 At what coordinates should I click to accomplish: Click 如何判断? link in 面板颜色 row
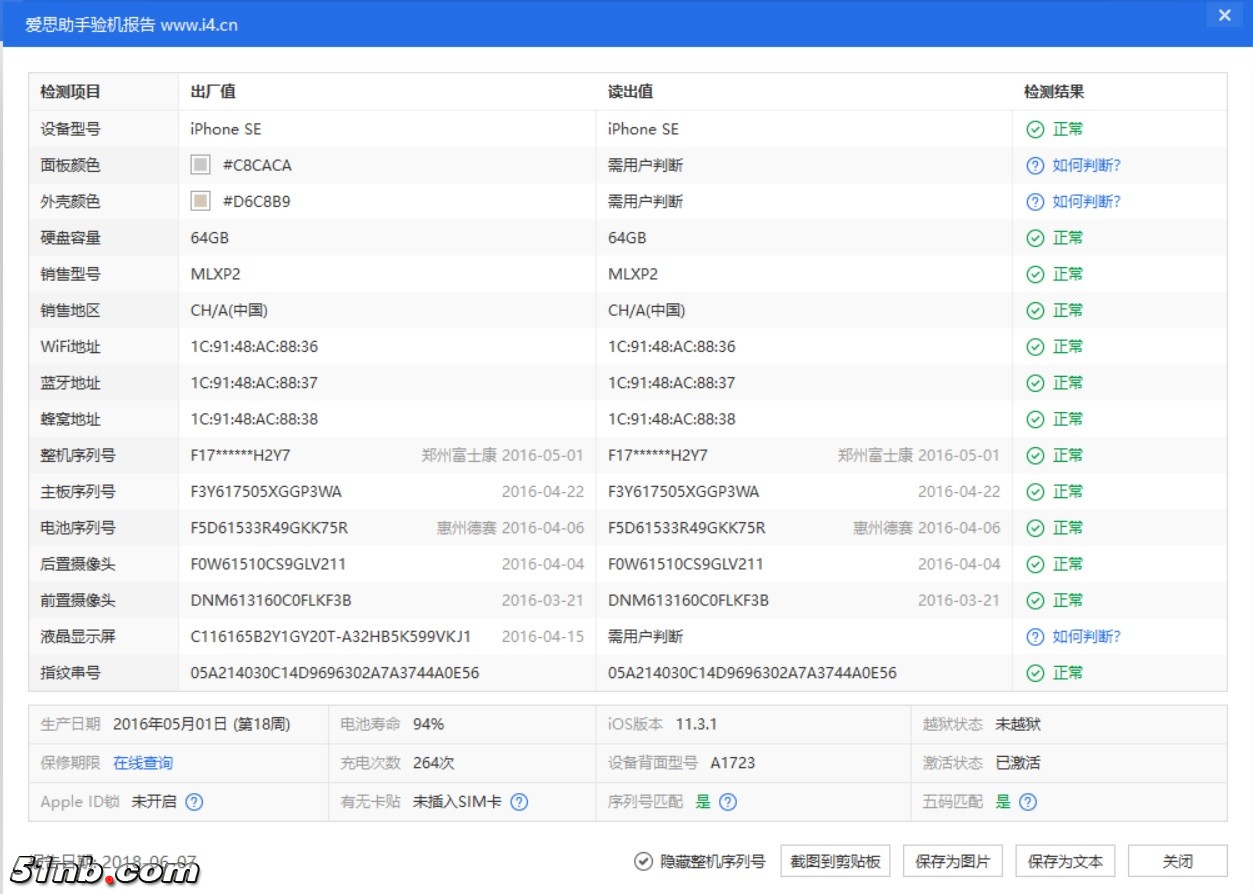click(1087, 165)
